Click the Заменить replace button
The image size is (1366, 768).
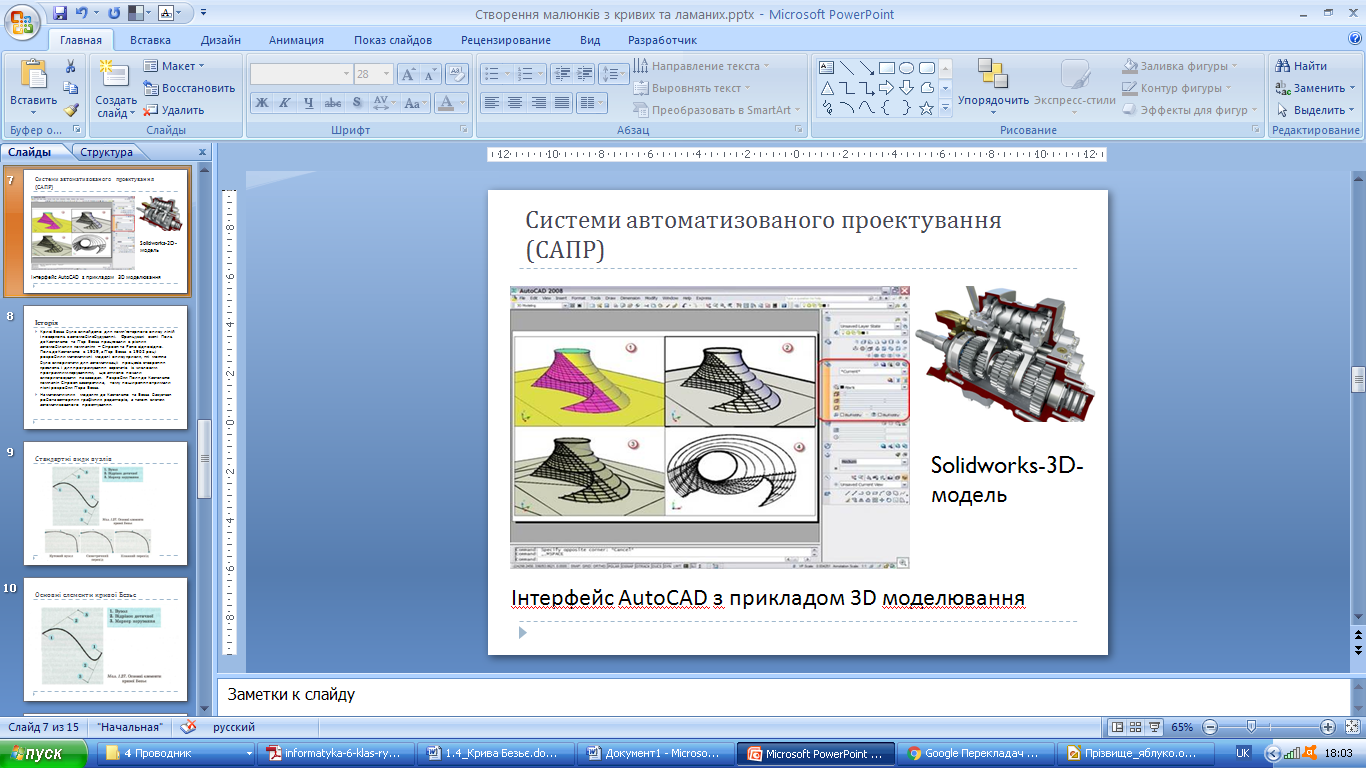pos(1316,88)
